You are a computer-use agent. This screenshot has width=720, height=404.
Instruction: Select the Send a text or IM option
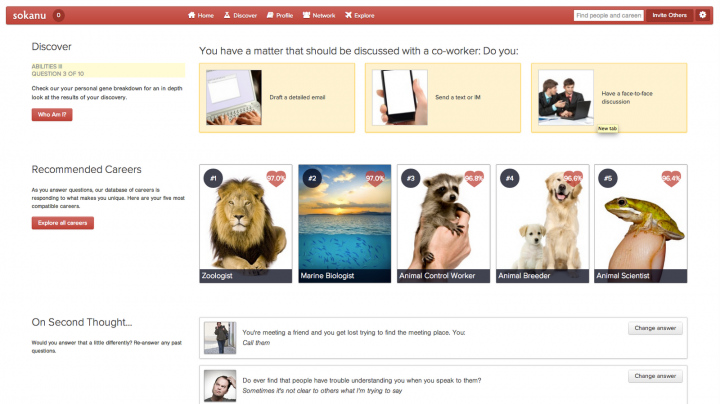pyautogui.click(x=443, y=98)
